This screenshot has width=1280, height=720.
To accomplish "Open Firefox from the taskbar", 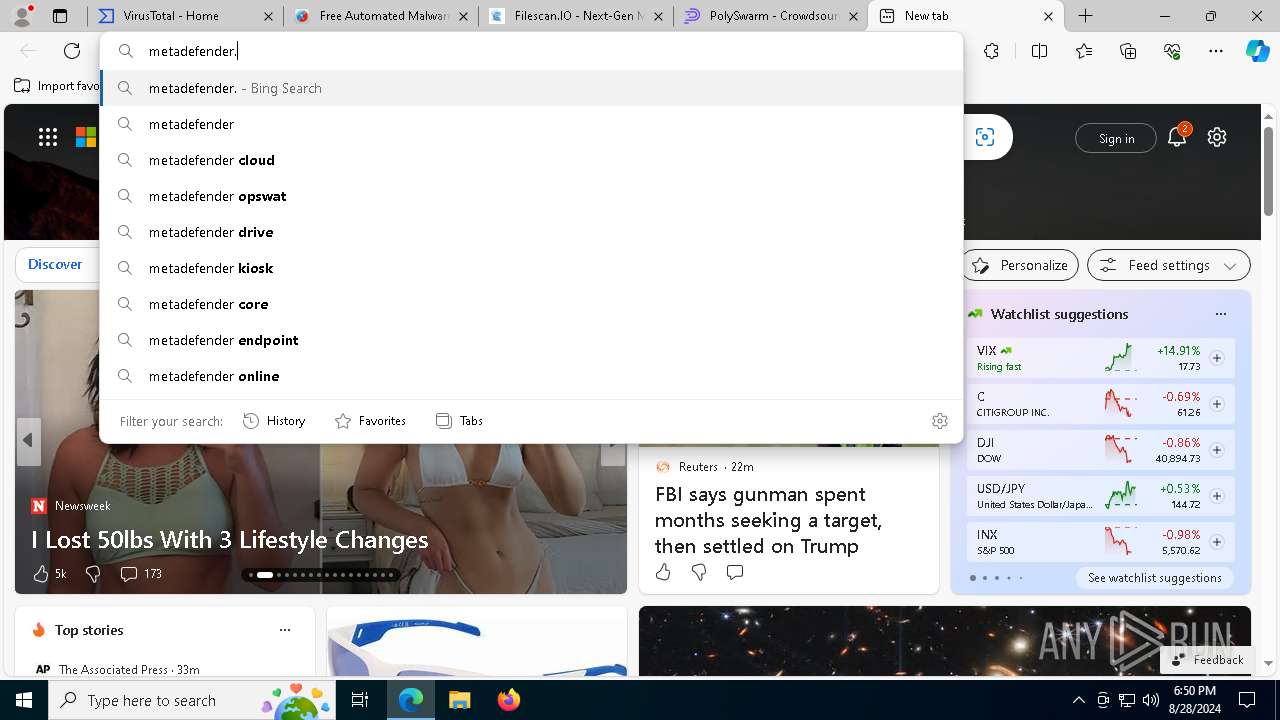I will 508,700.
